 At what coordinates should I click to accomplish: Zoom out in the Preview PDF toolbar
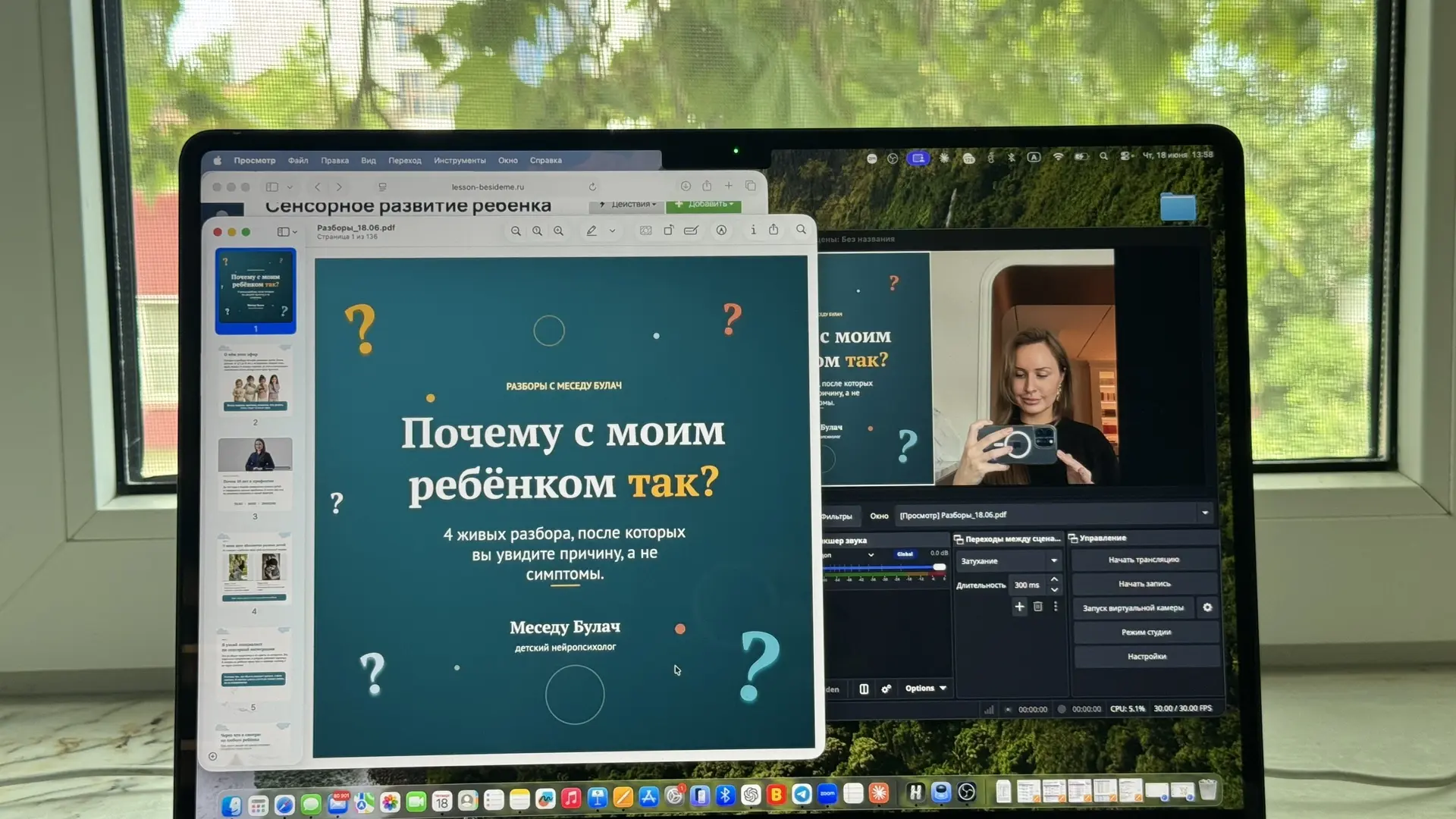coord(516,231)
